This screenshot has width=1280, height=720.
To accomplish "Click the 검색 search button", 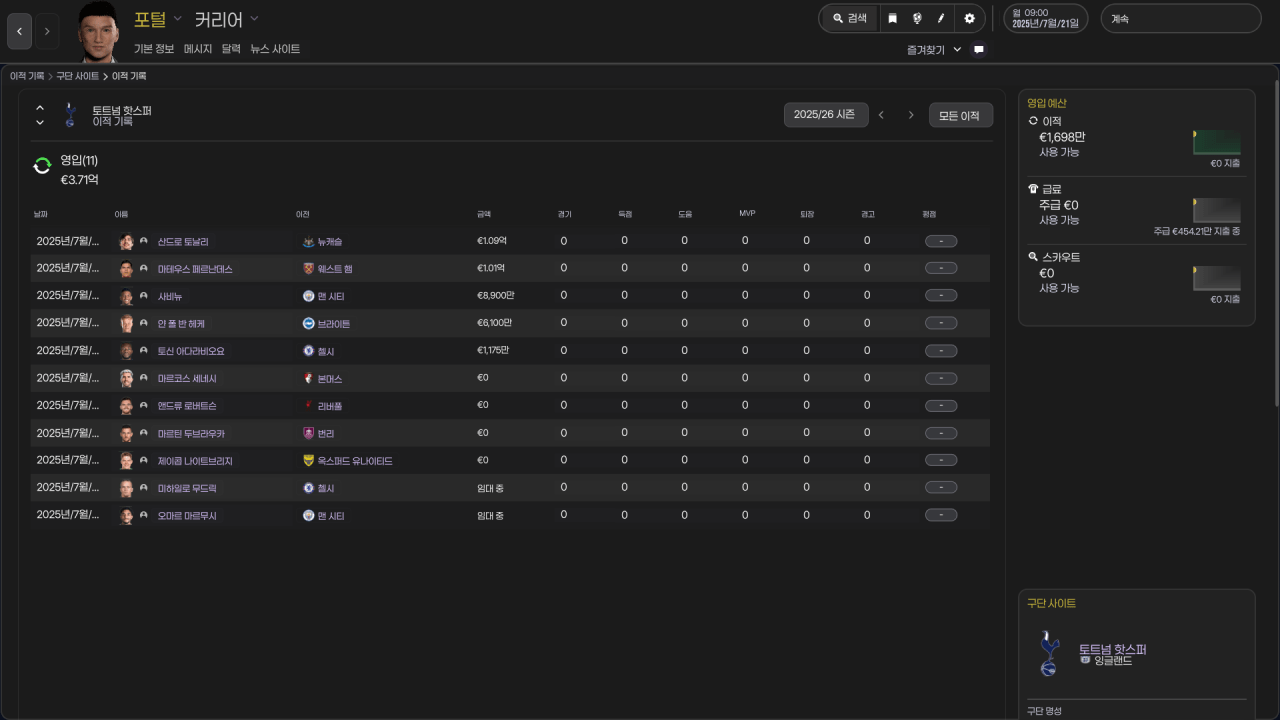I will coord(849,18).
